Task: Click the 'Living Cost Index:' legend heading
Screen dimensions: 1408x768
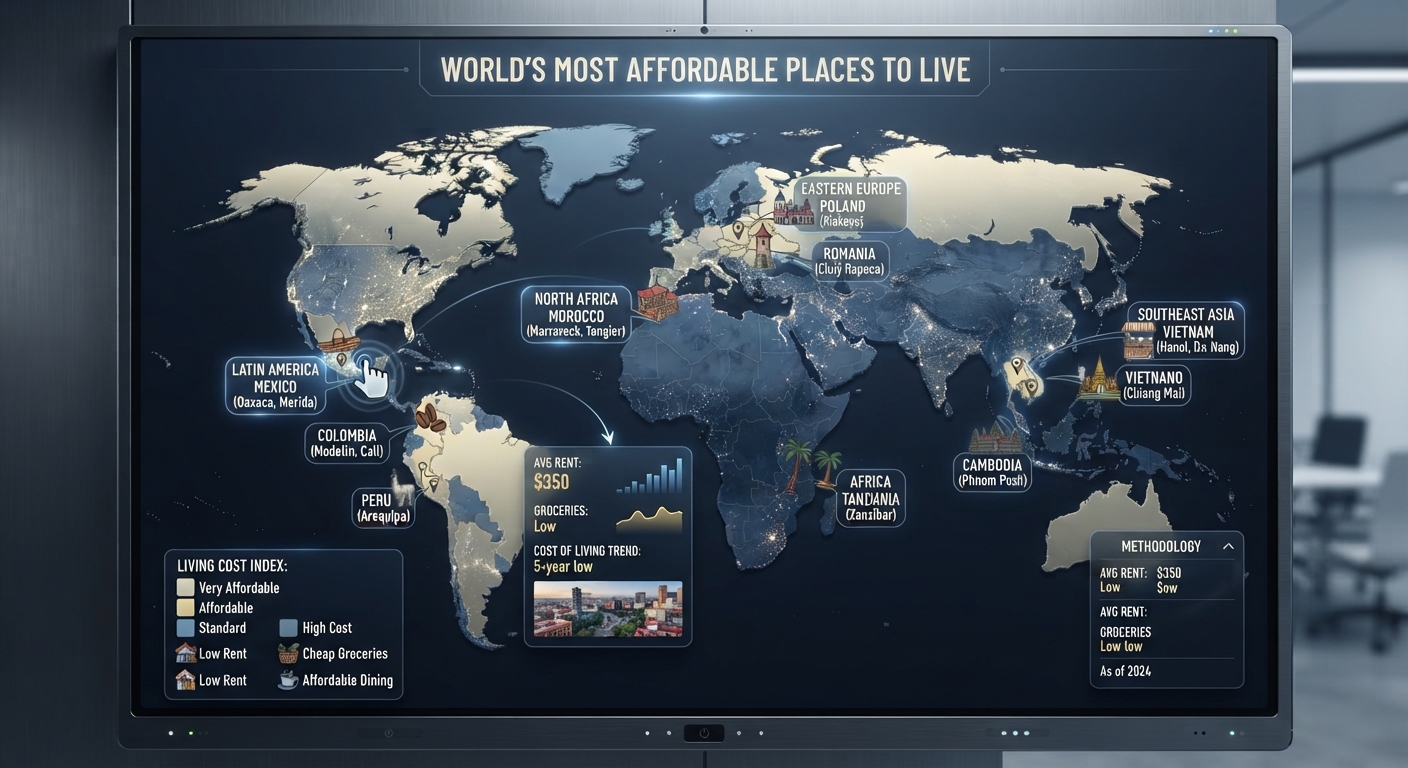Action: click(232, 566)
